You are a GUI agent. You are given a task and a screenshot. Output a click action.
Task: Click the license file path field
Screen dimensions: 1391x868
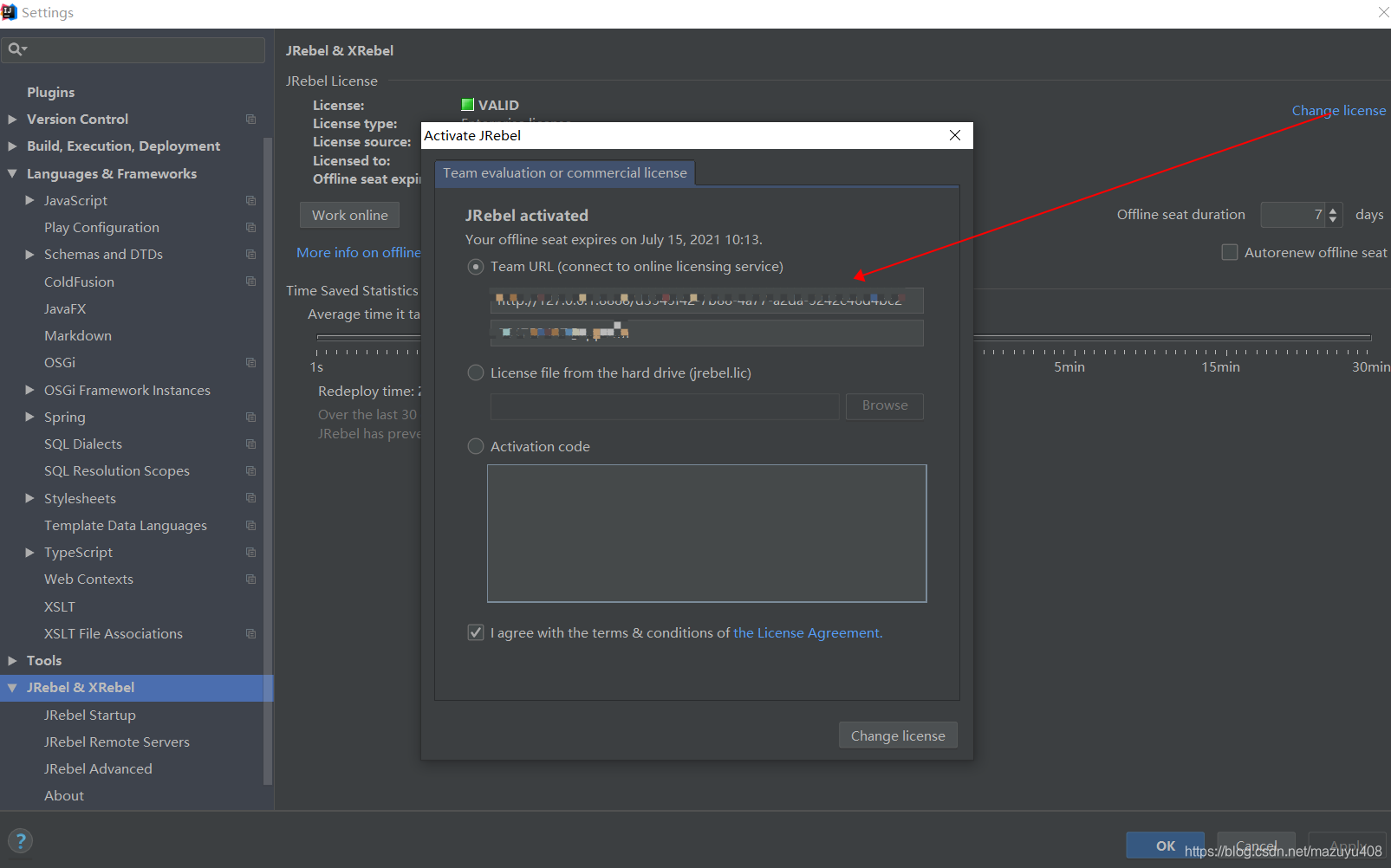(x=665, y=406)
